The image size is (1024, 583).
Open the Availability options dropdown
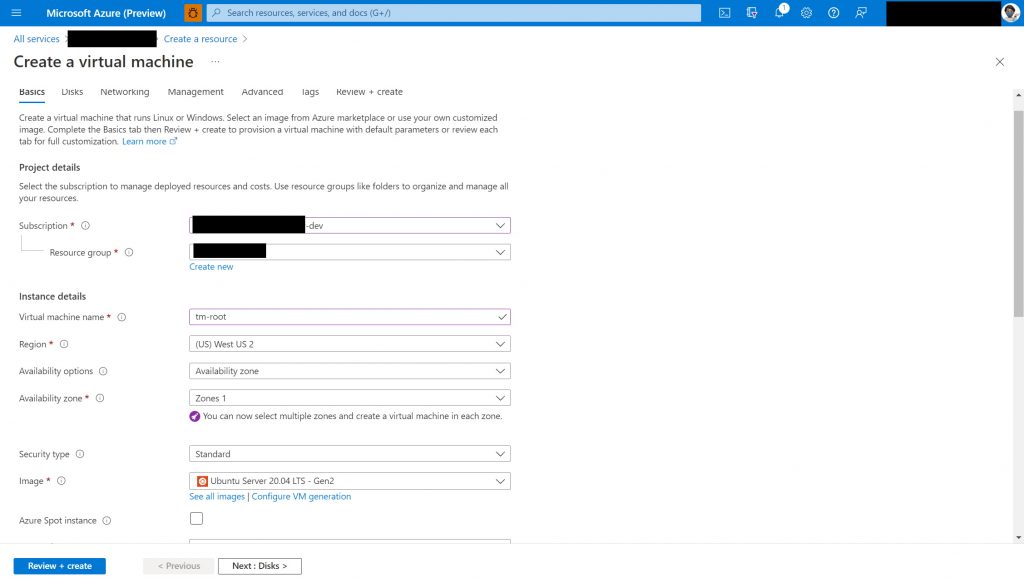(x=350, y=371)
